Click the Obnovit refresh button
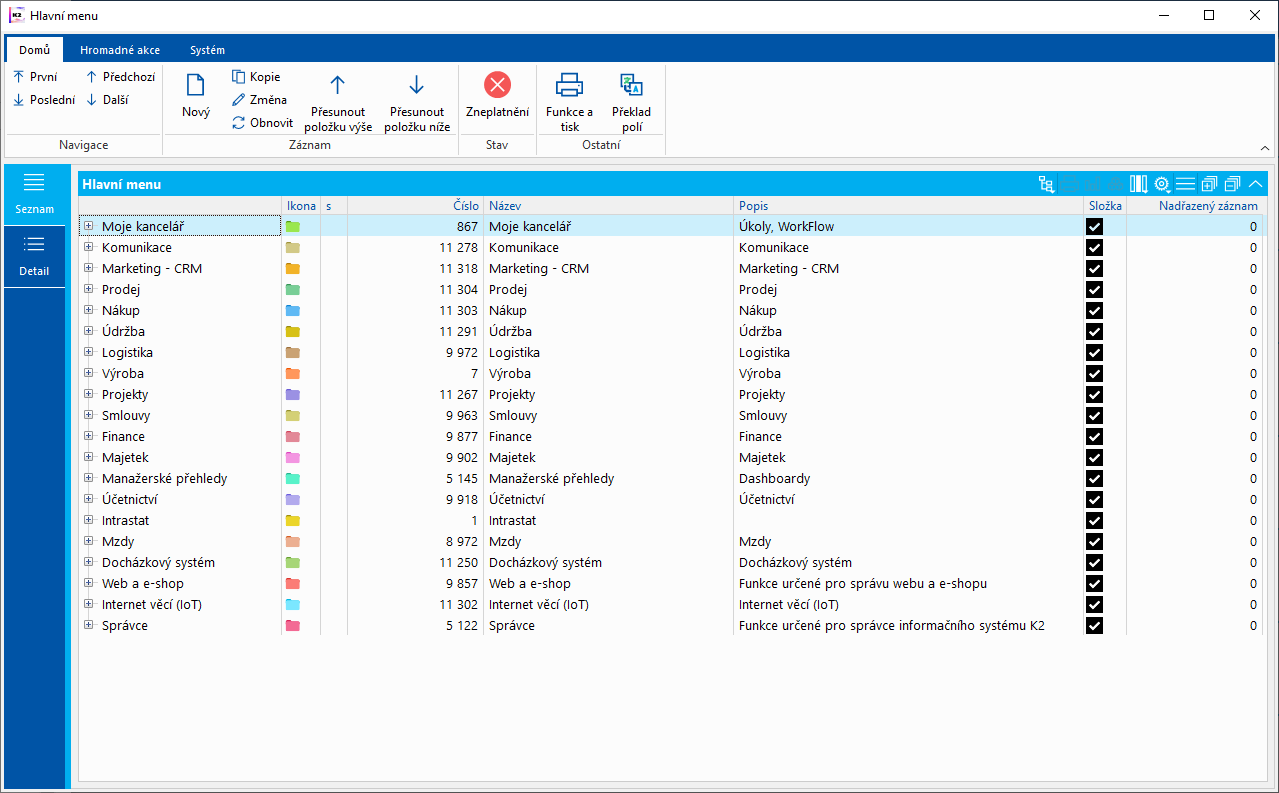This screenshot has height=793, width=1279. coord(262,123)
